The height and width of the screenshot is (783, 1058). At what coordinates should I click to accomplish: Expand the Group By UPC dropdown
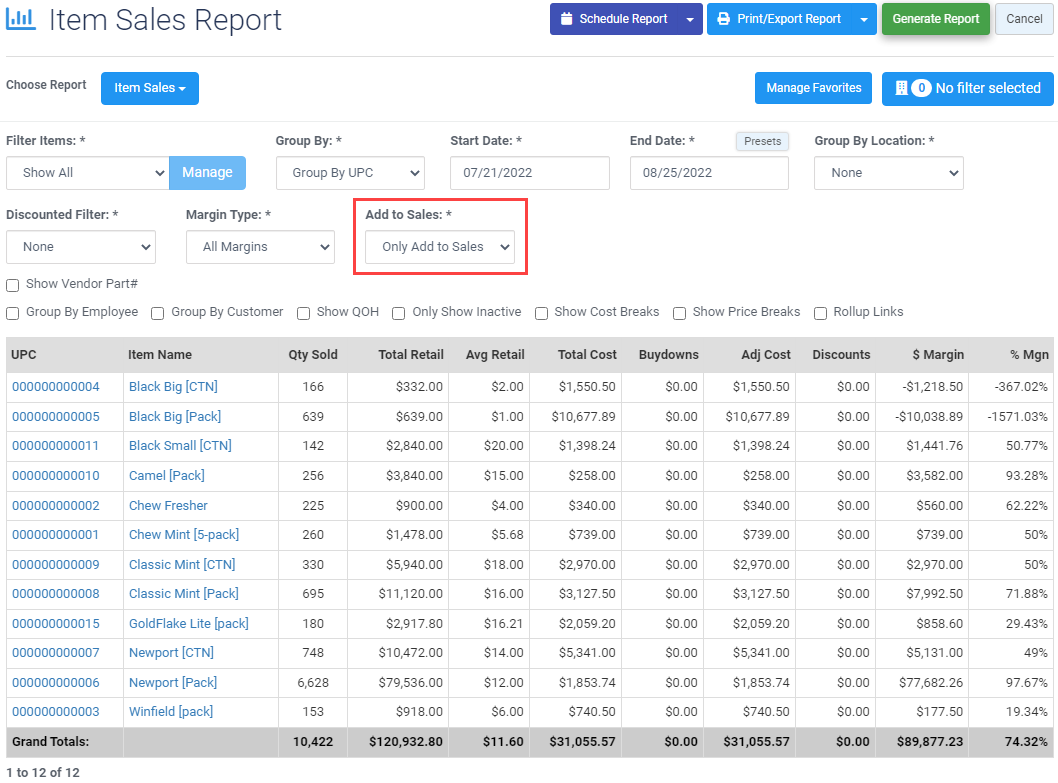point(350,173)
